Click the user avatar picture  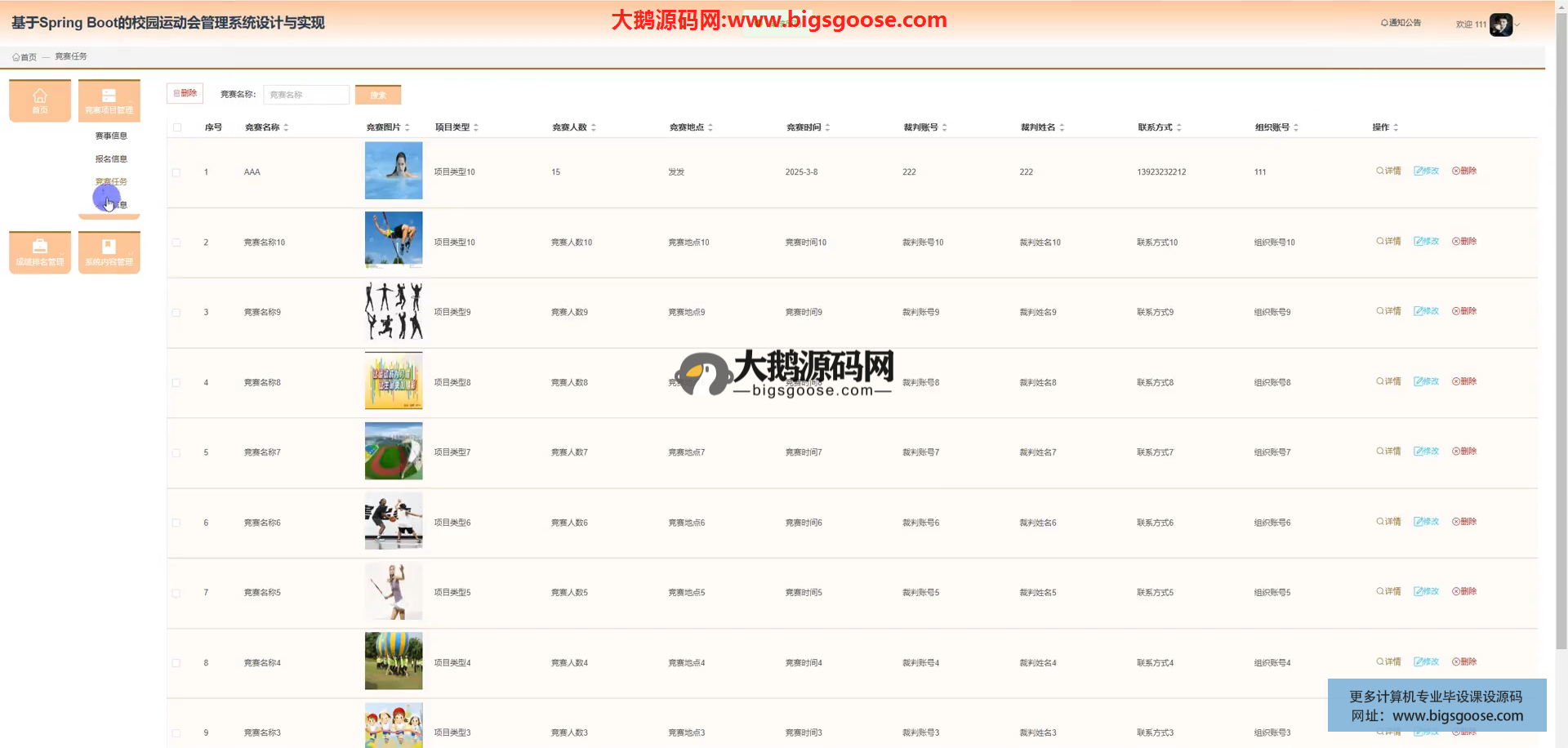(x=1500, y=24)
